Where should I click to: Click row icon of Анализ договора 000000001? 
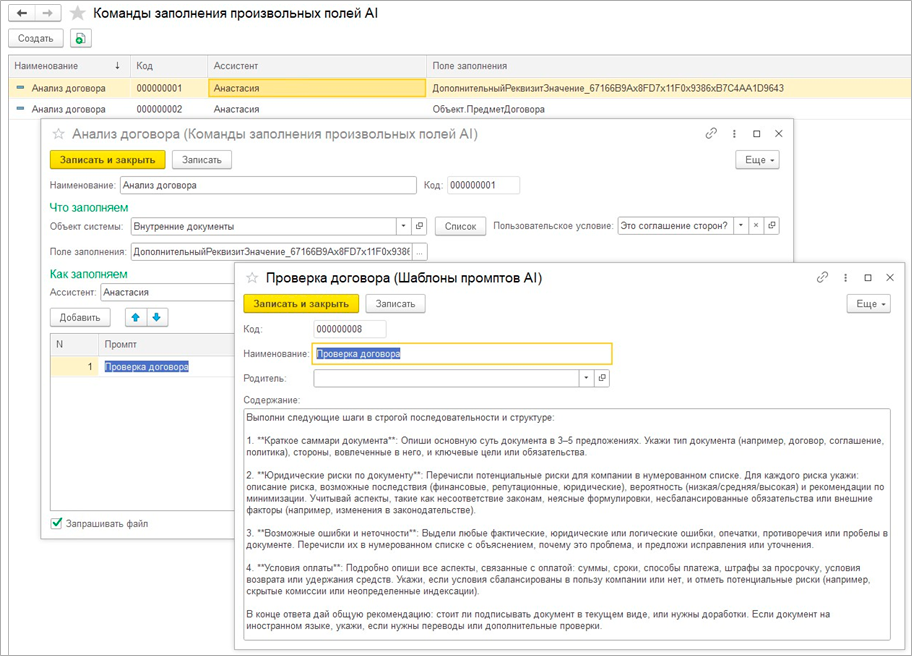coord(20,88)
